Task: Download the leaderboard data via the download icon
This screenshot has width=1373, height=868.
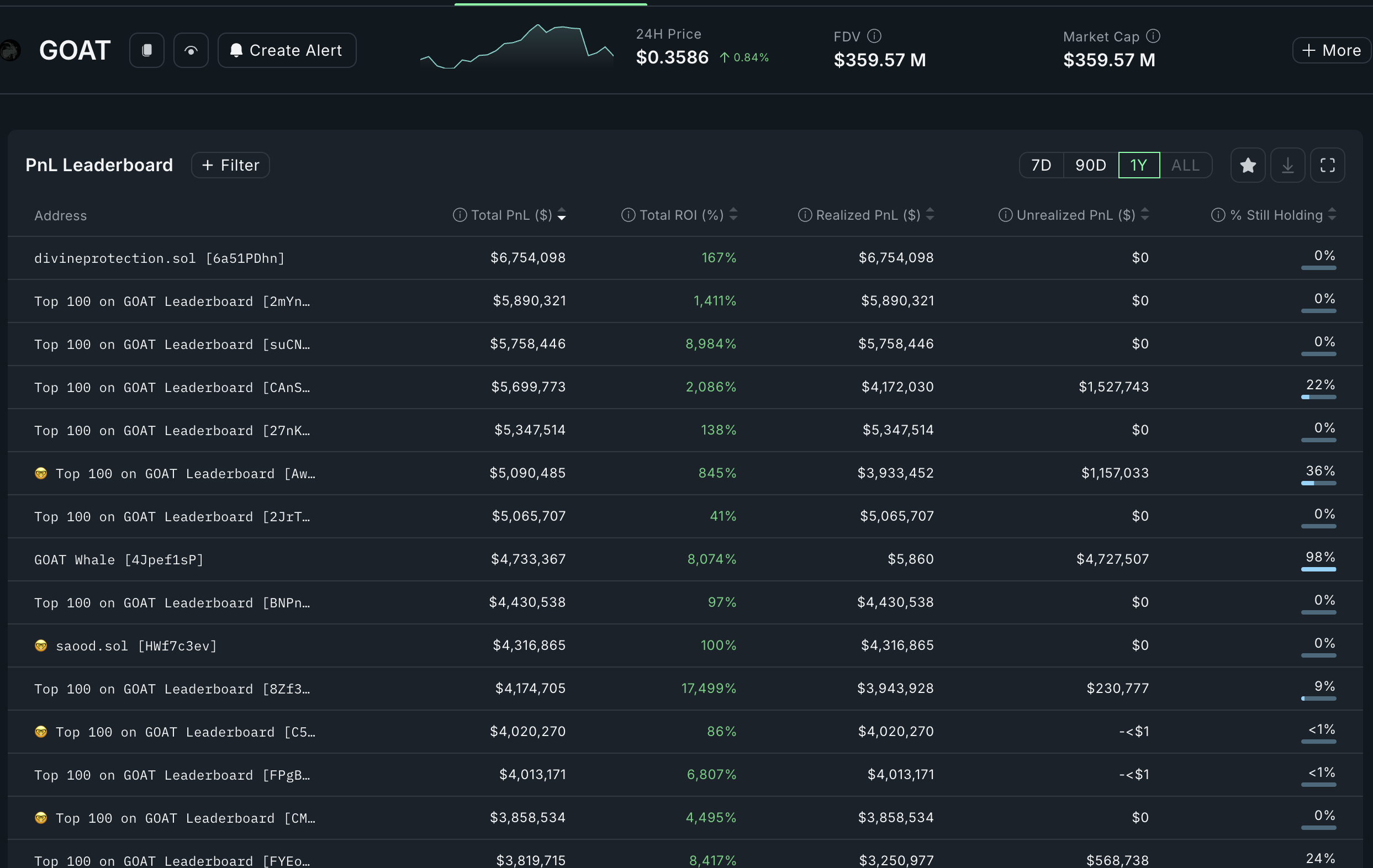Action: tap(1287, 165)
